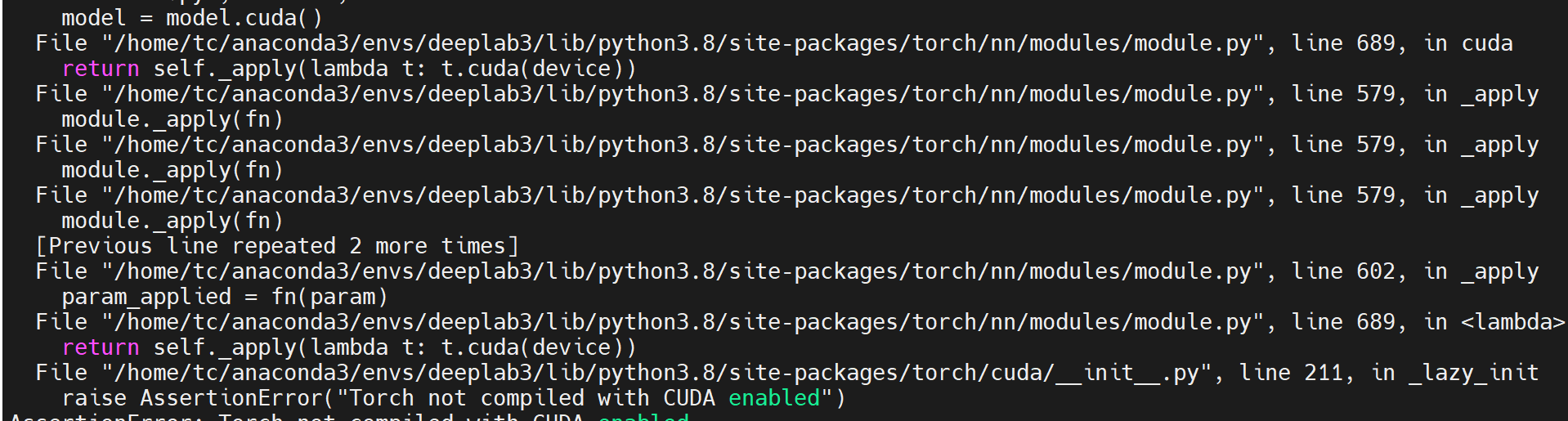The height and width of the screenshot is (421, 1568).
Task: Click the 'line 211' text in last File line
Action: tap(1291, 373)
